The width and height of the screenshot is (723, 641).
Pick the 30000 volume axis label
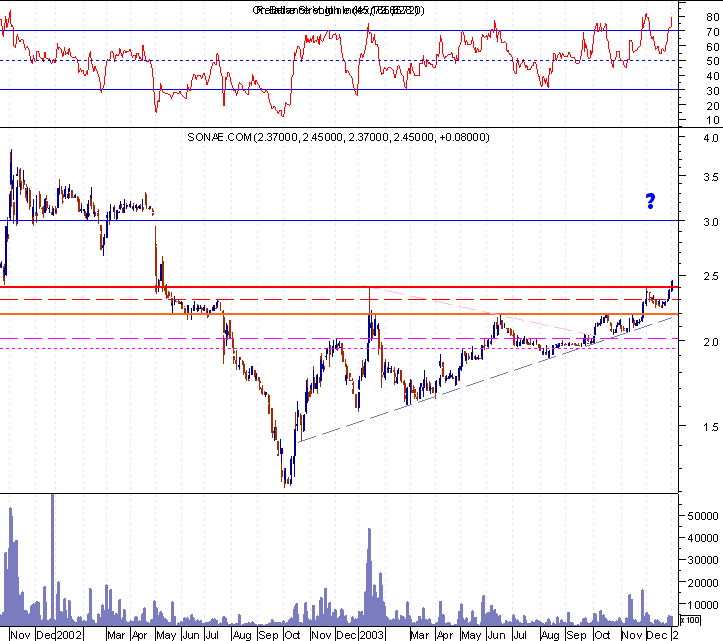pyautogui.click(x=703, y=560)
